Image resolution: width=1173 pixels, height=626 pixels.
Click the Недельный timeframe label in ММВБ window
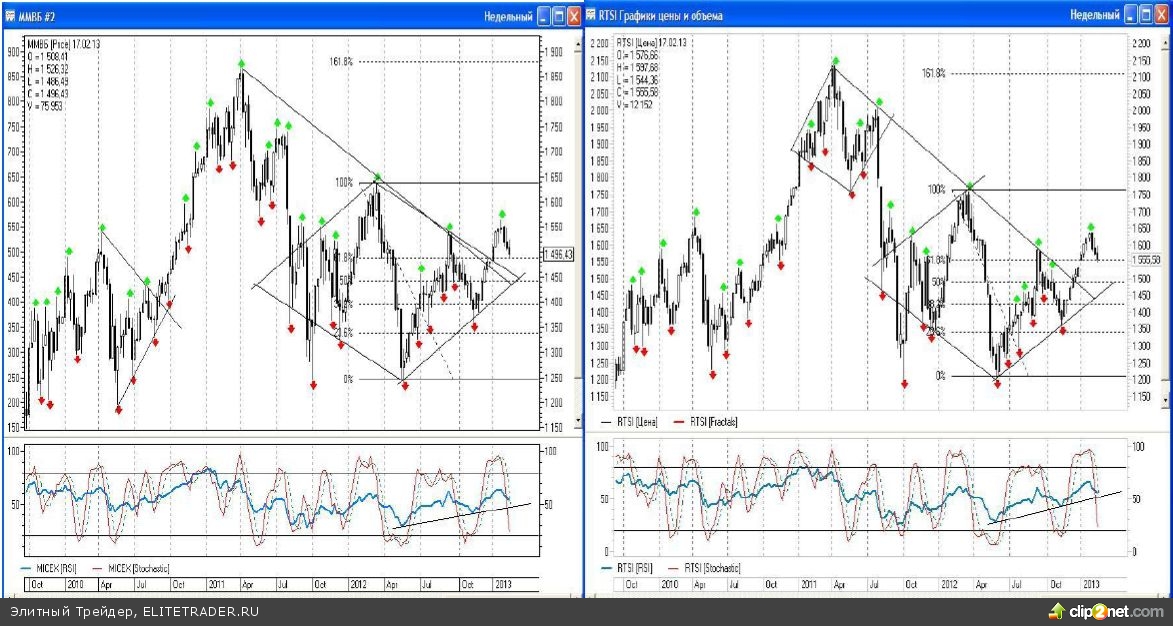coord(507,17)
